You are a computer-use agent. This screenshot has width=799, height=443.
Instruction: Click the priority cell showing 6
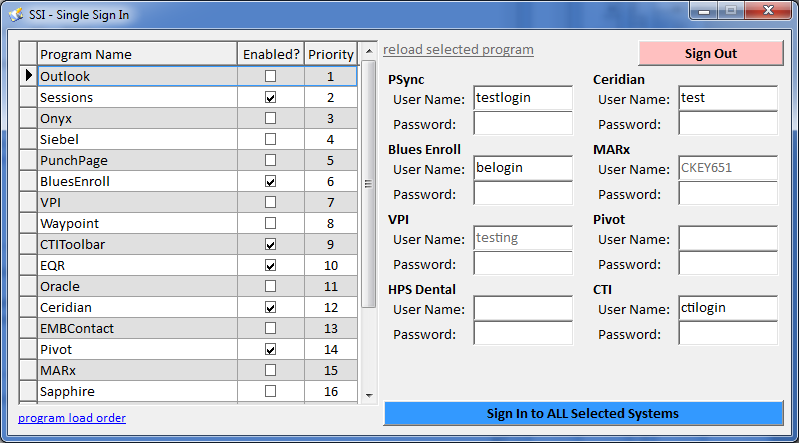[x=331, y=181]
